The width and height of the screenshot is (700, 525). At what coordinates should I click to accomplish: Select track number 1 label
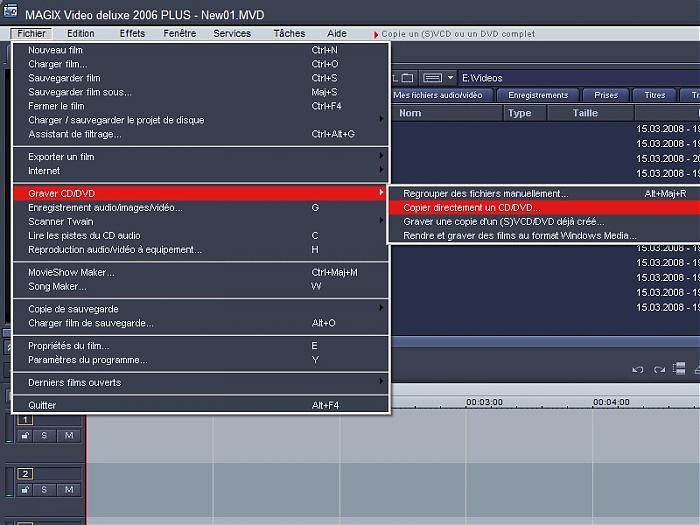click(25, 420)
